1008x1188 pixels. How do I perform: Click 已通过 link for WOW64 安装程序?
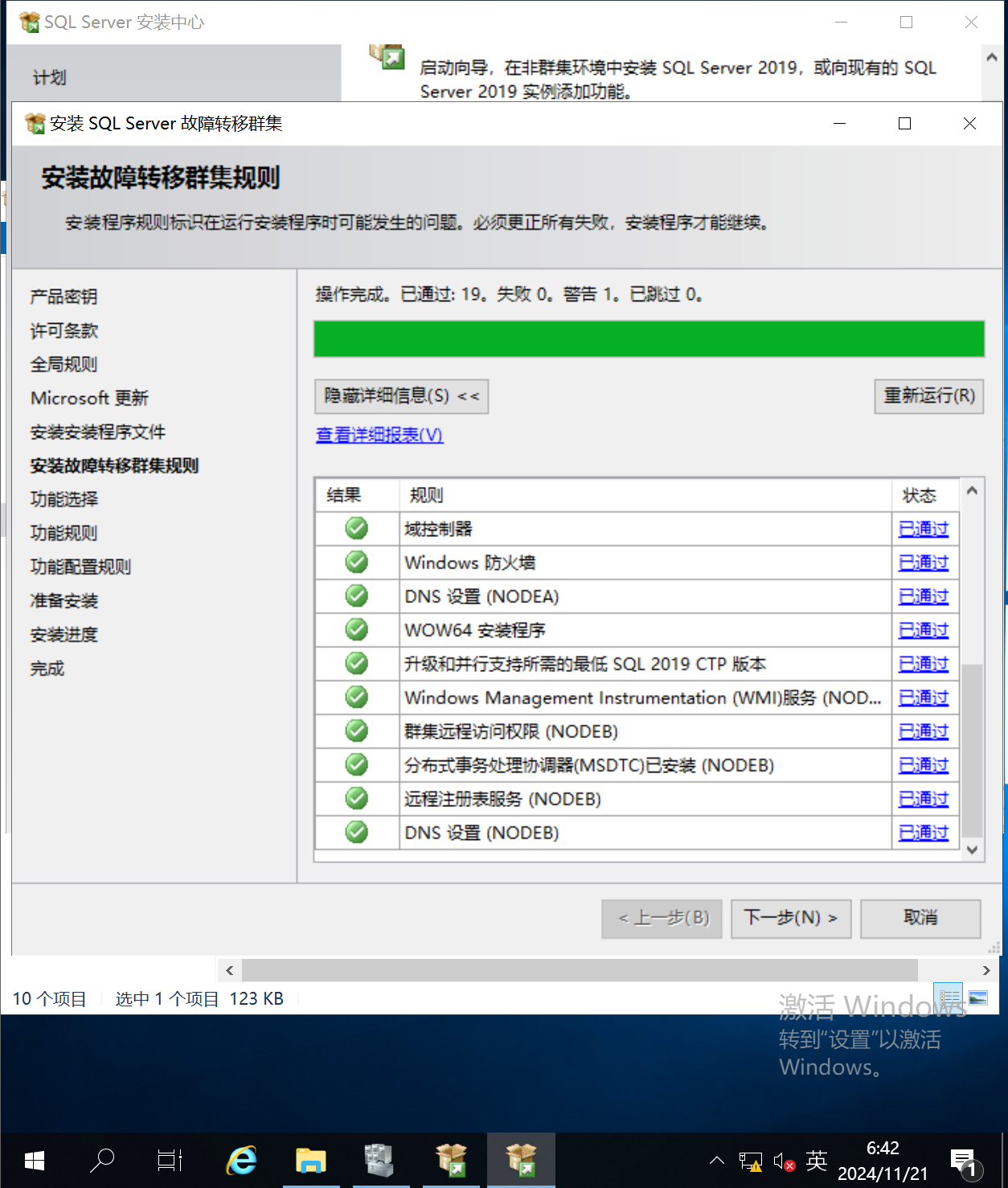pyautogui.click(x=924, y=630)
